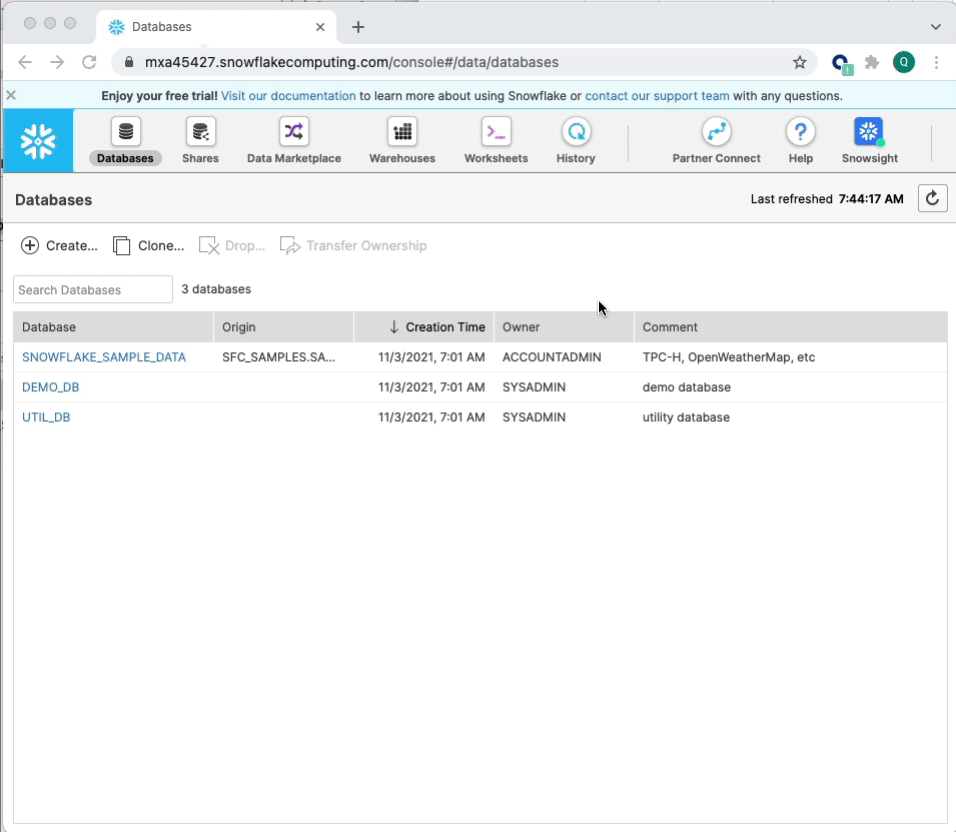Click the Clone database button
The image size is (956, 832).
[x=149, y=246]
